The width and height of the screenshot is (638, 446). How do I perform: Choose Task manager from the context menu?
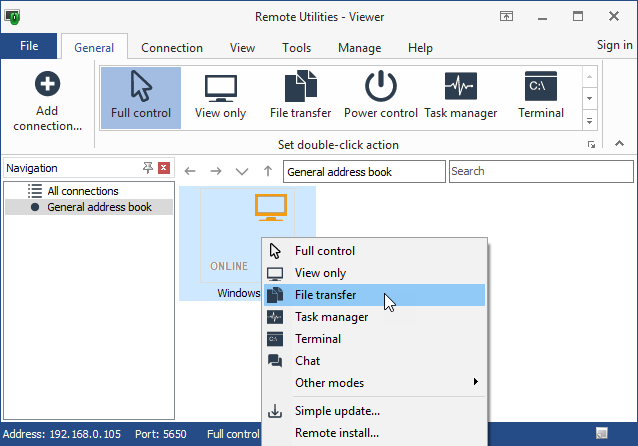374,317
